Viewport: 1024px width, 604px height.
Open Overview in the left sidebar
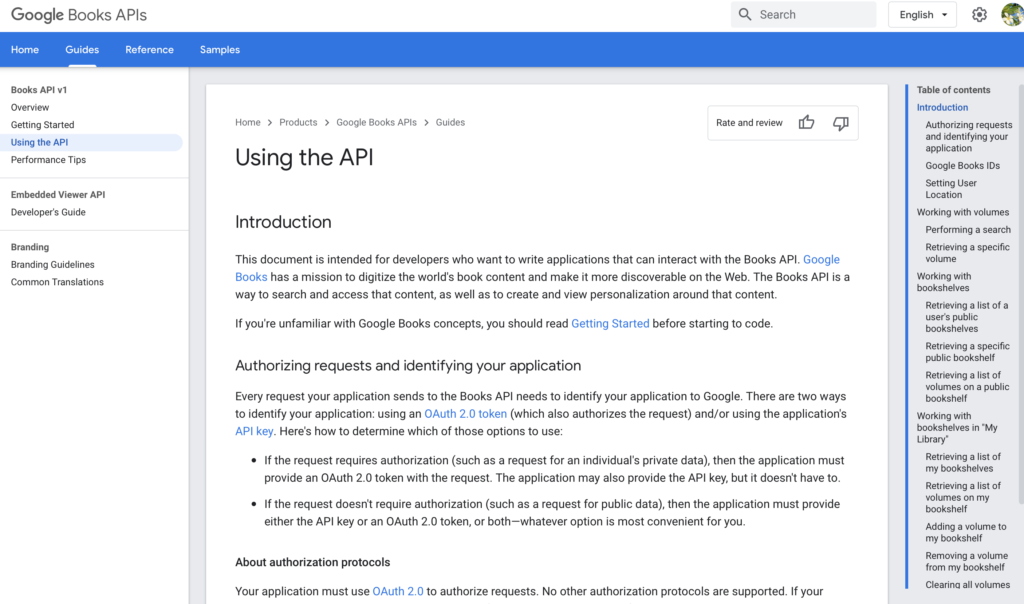(x=30, y=107)
